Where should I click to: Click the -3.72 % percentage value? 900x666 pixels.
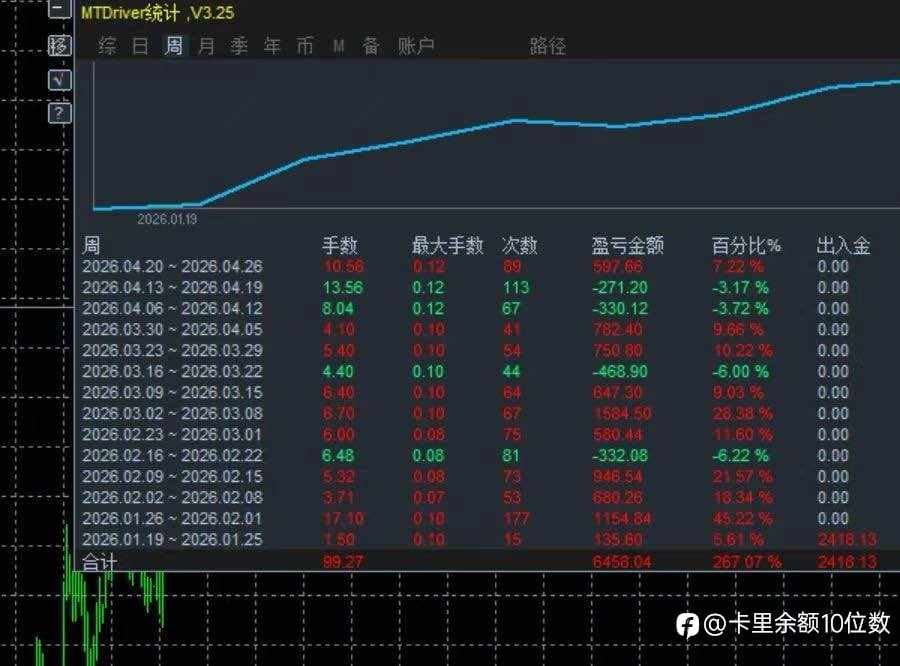(x=740, y=308)
